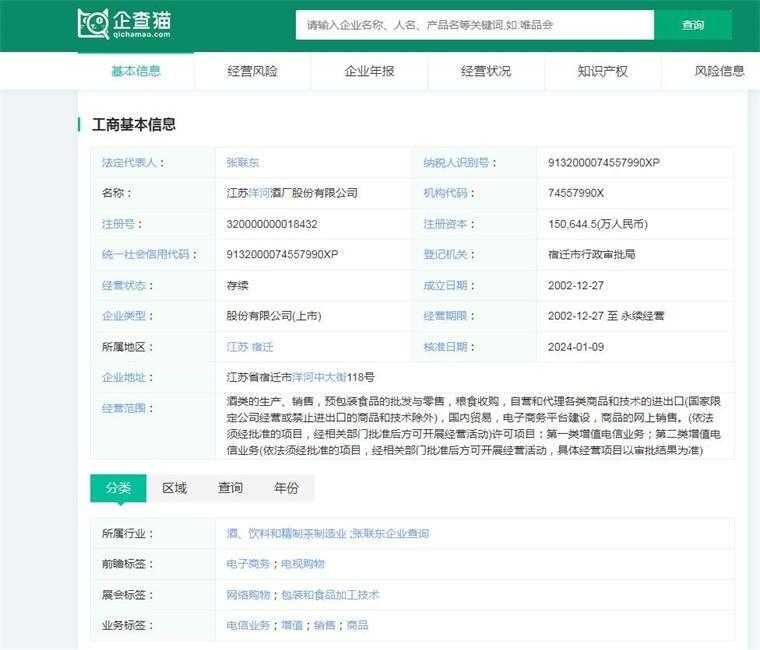760x650 pixels.
Task: Switch to the 经营风险 tab
Action: point(252,71)
